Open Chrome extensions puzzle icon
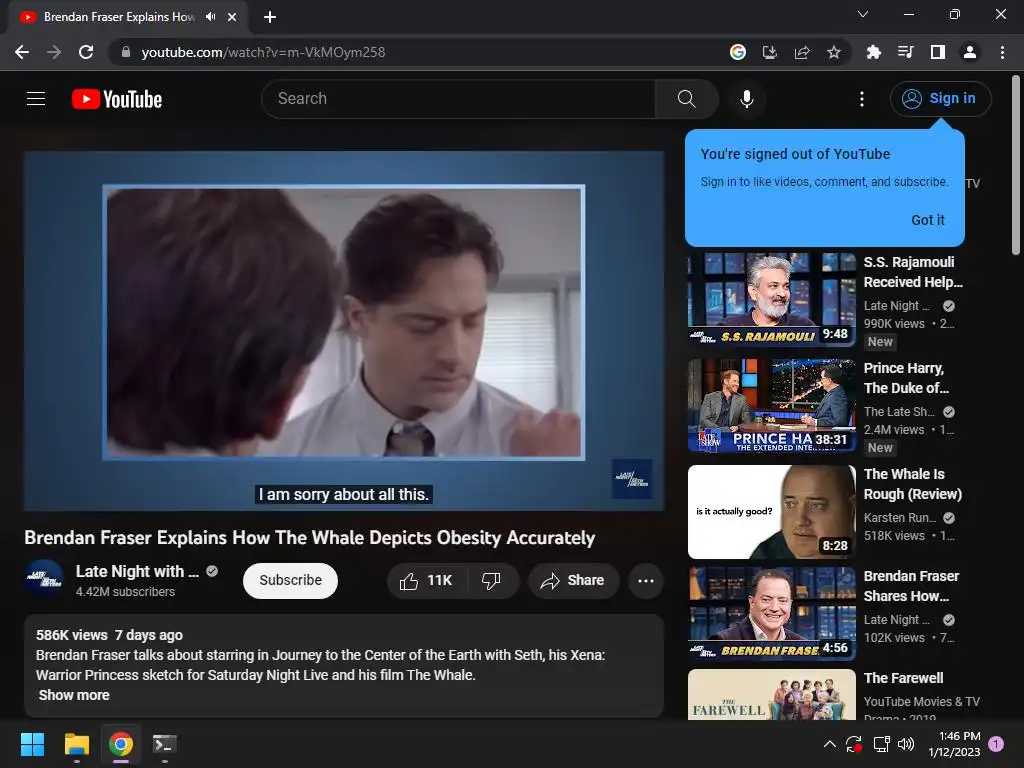1024x768 pixels. tap(873, 52)
